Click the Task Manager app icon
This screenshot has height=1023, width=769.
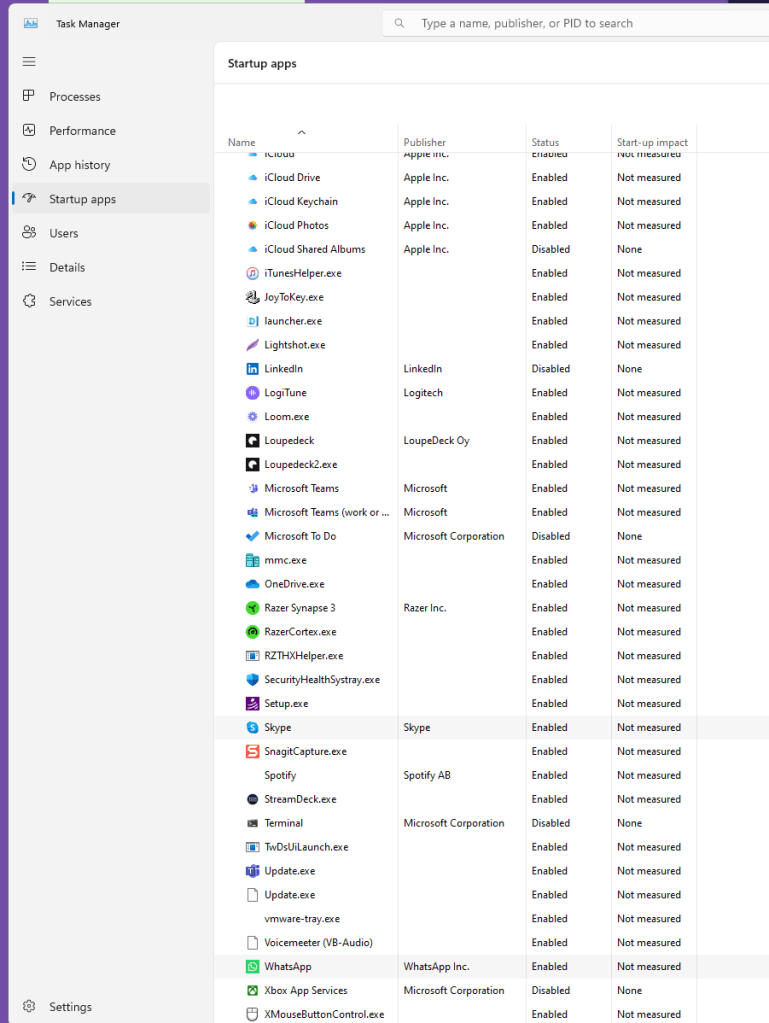31,23
